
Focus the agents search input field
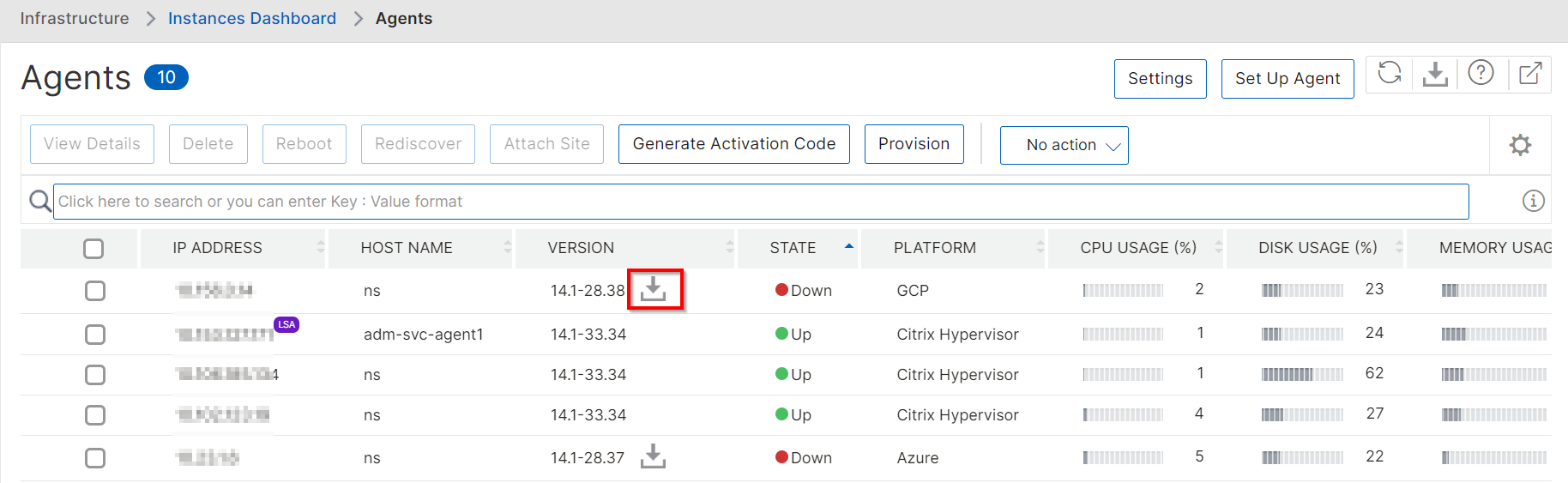tap(761, 201)
